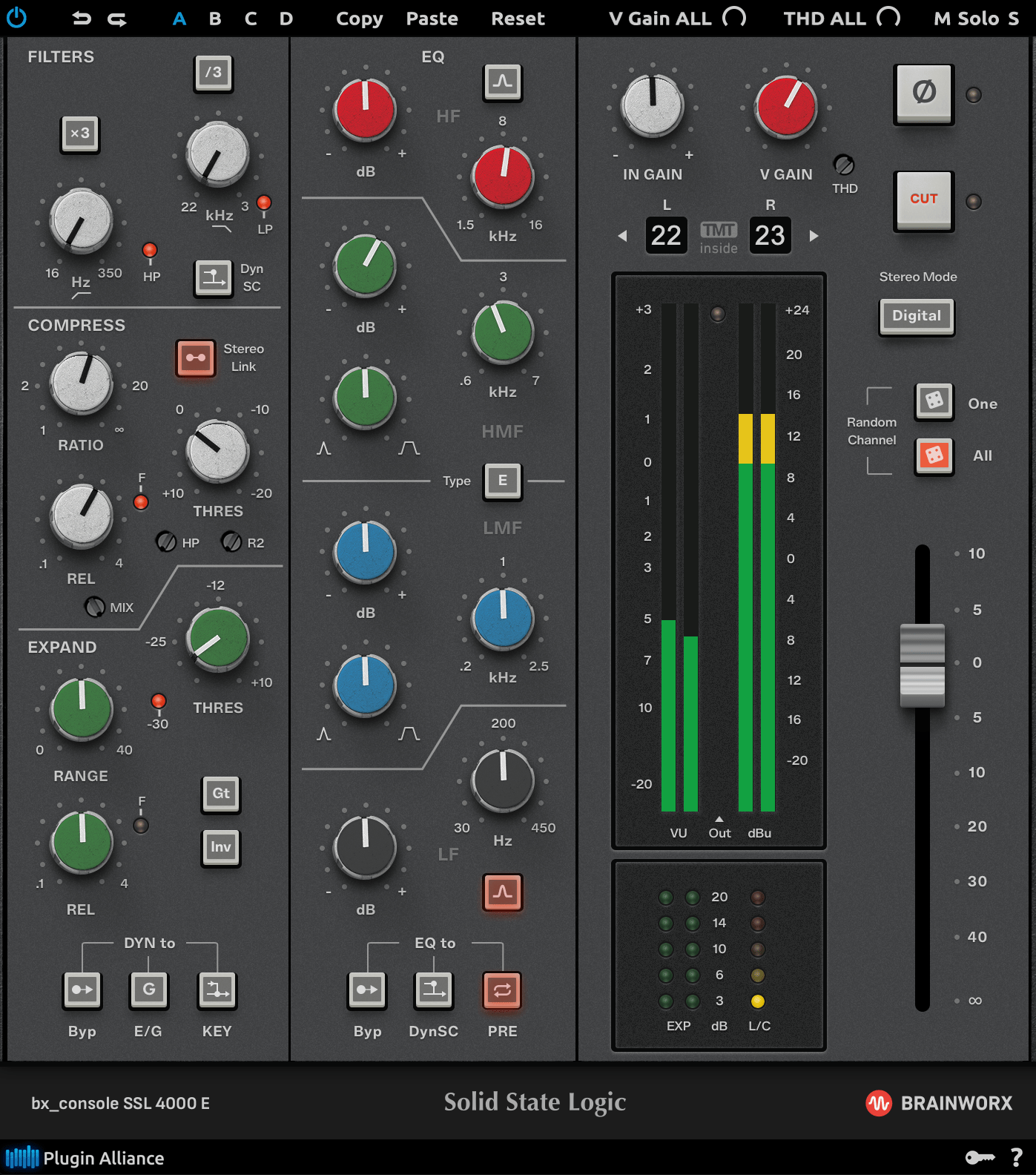The width and height of the screenshot is (1036, 1175).
Task: Click the meter Out selector arrow
Action: point(719,820)
